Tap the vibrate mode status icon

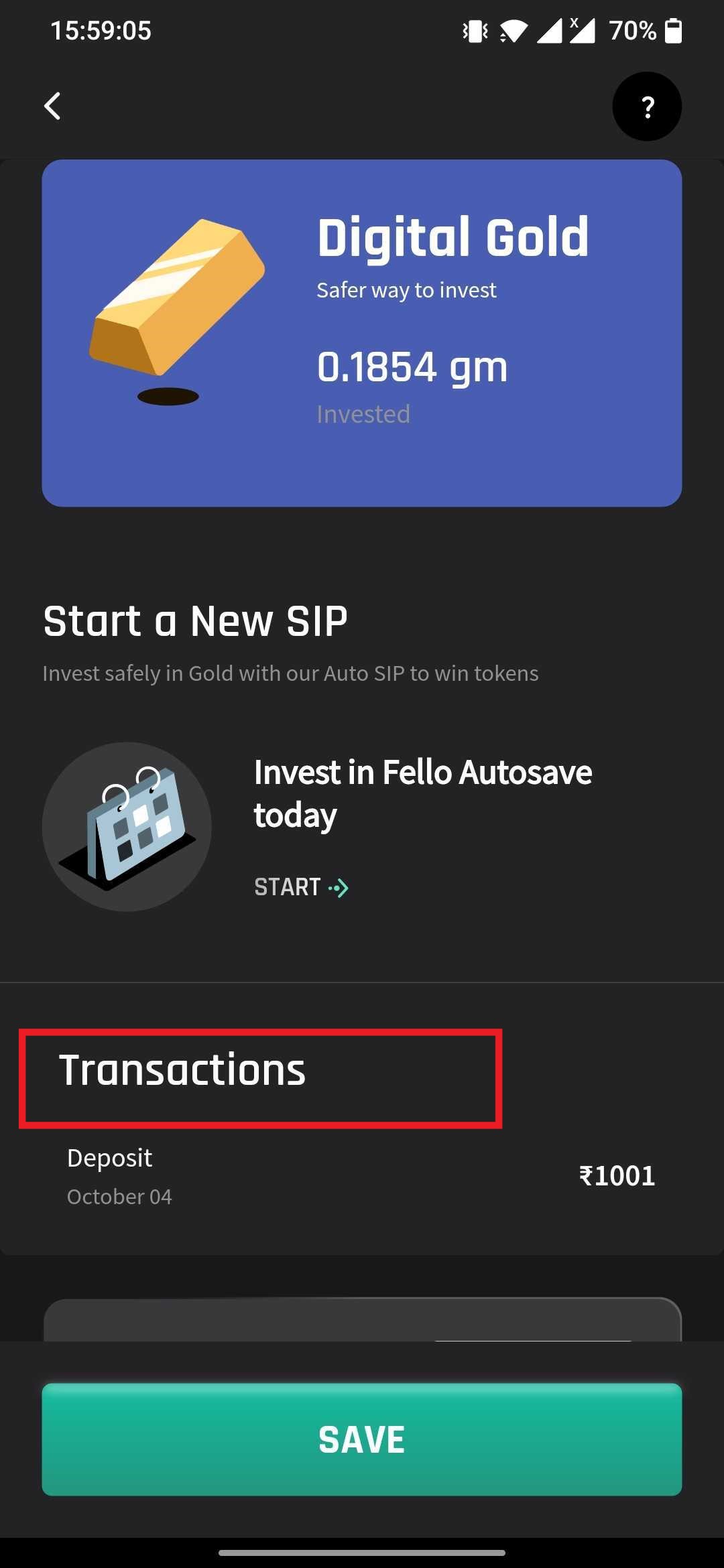(x=475, y=31)
